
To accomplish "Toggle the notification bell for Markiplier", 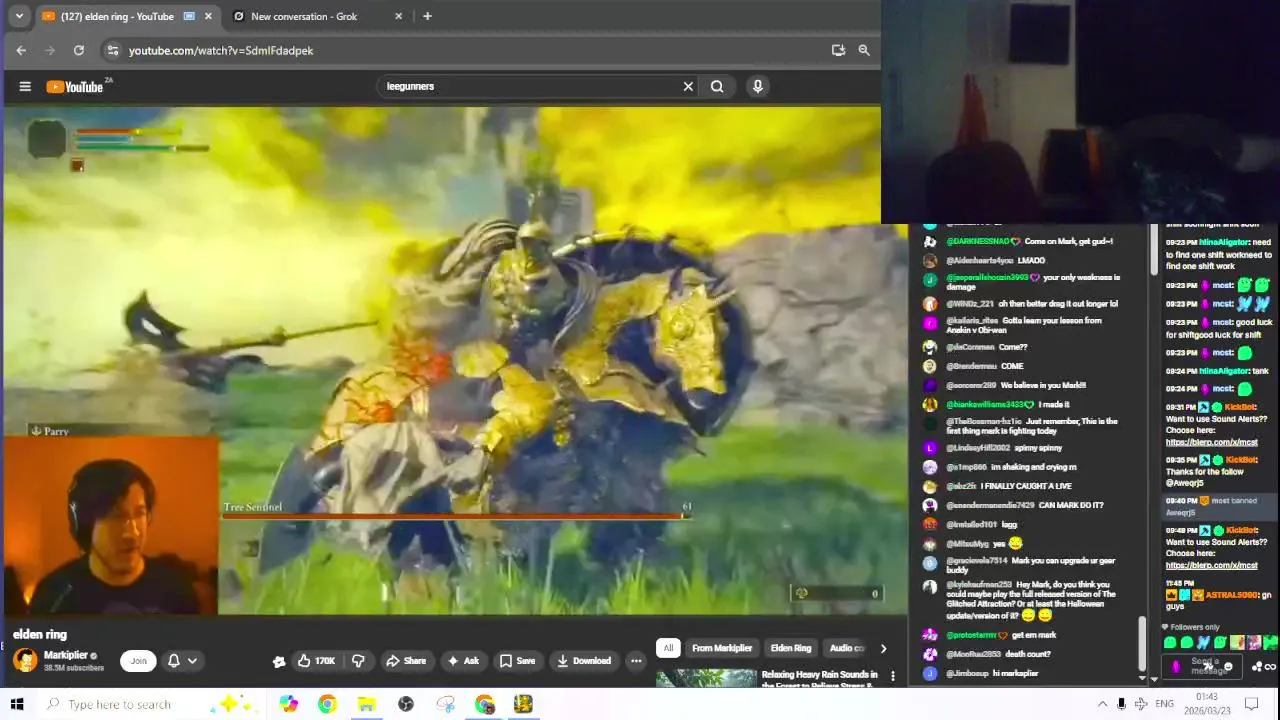I will [x=173, y=660].
